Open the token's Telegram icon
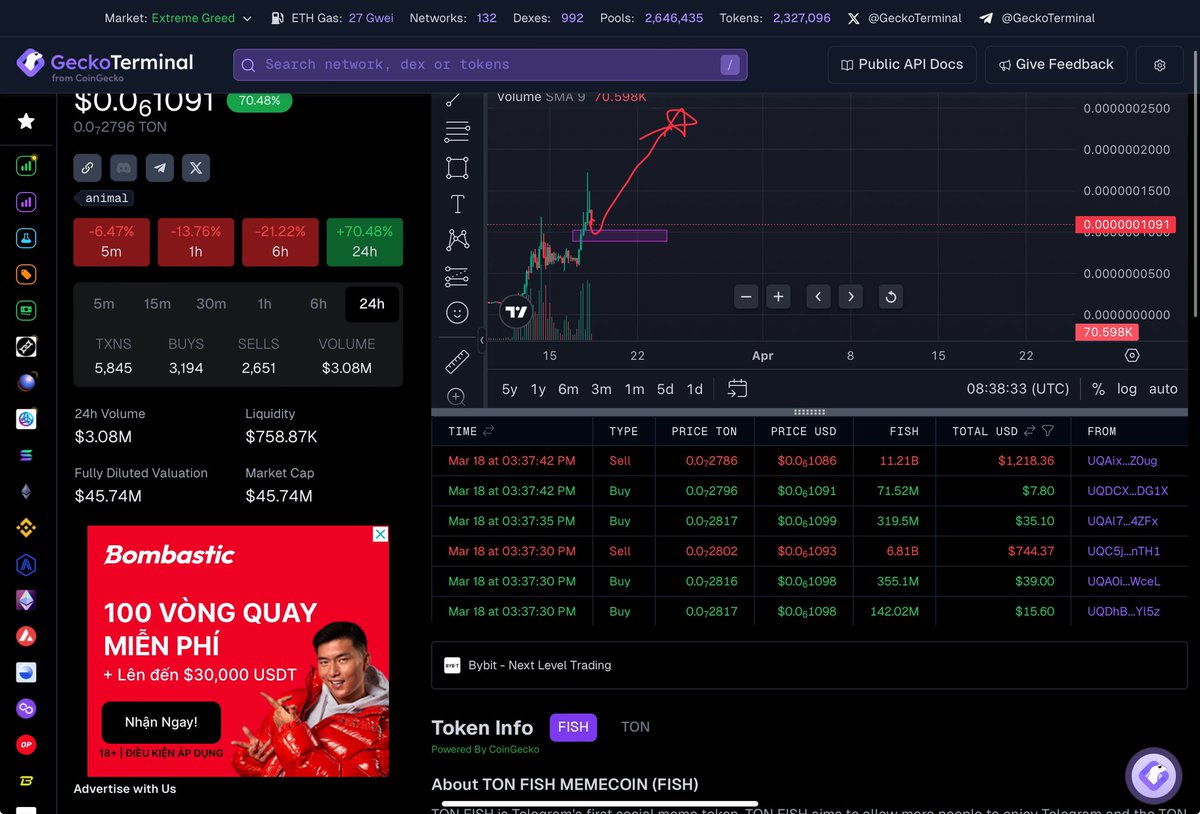 (x=160, y=168)
